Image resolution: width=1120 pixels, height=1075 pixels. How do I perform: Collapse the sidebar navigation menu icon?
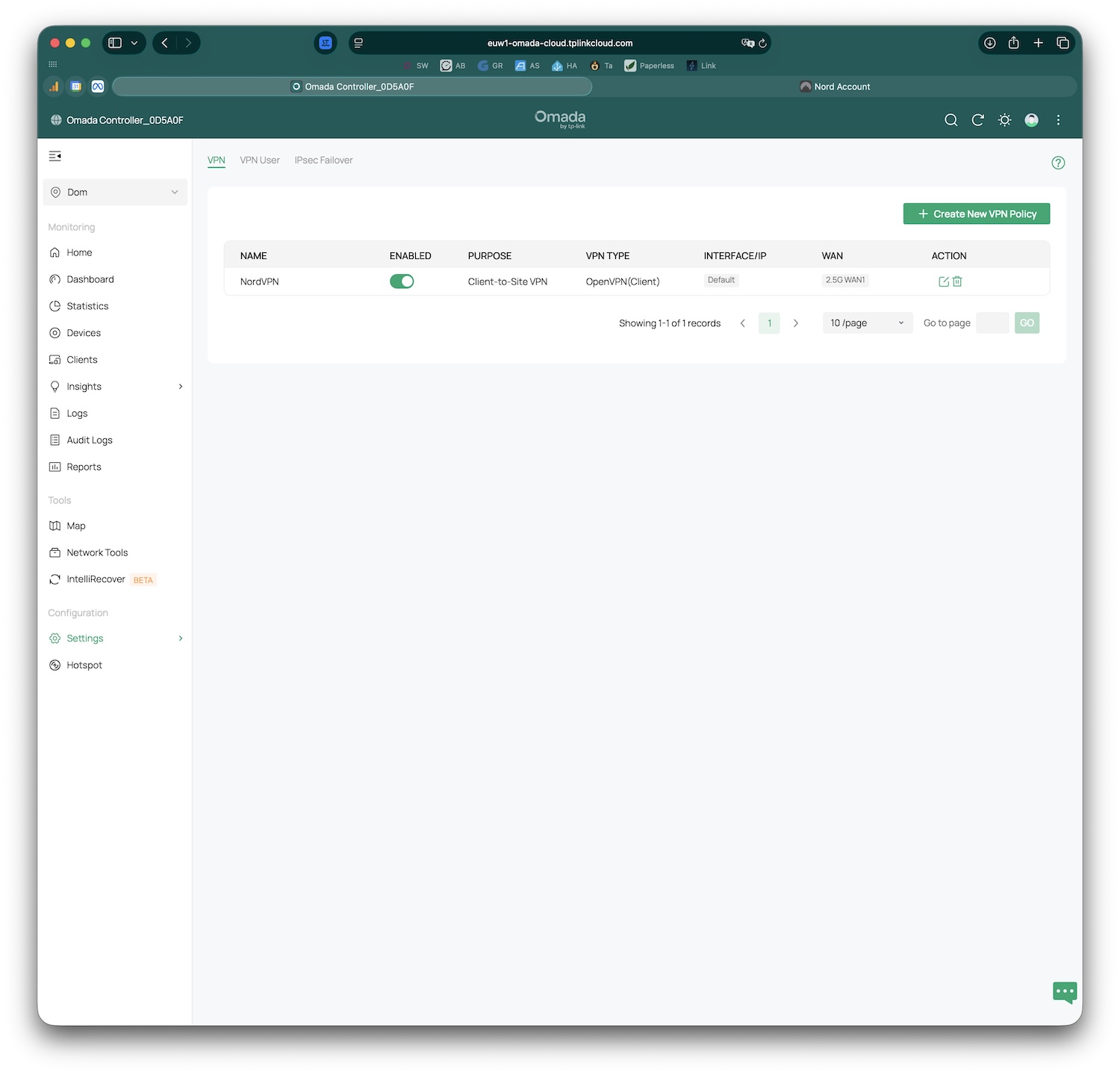point(55,156)
